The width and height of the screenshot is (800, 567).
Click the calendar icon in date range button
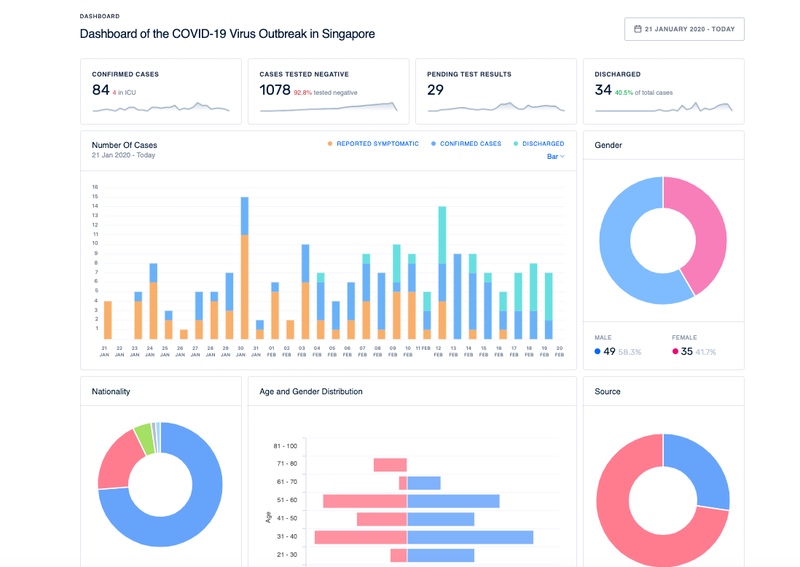[x=637, y=29]
